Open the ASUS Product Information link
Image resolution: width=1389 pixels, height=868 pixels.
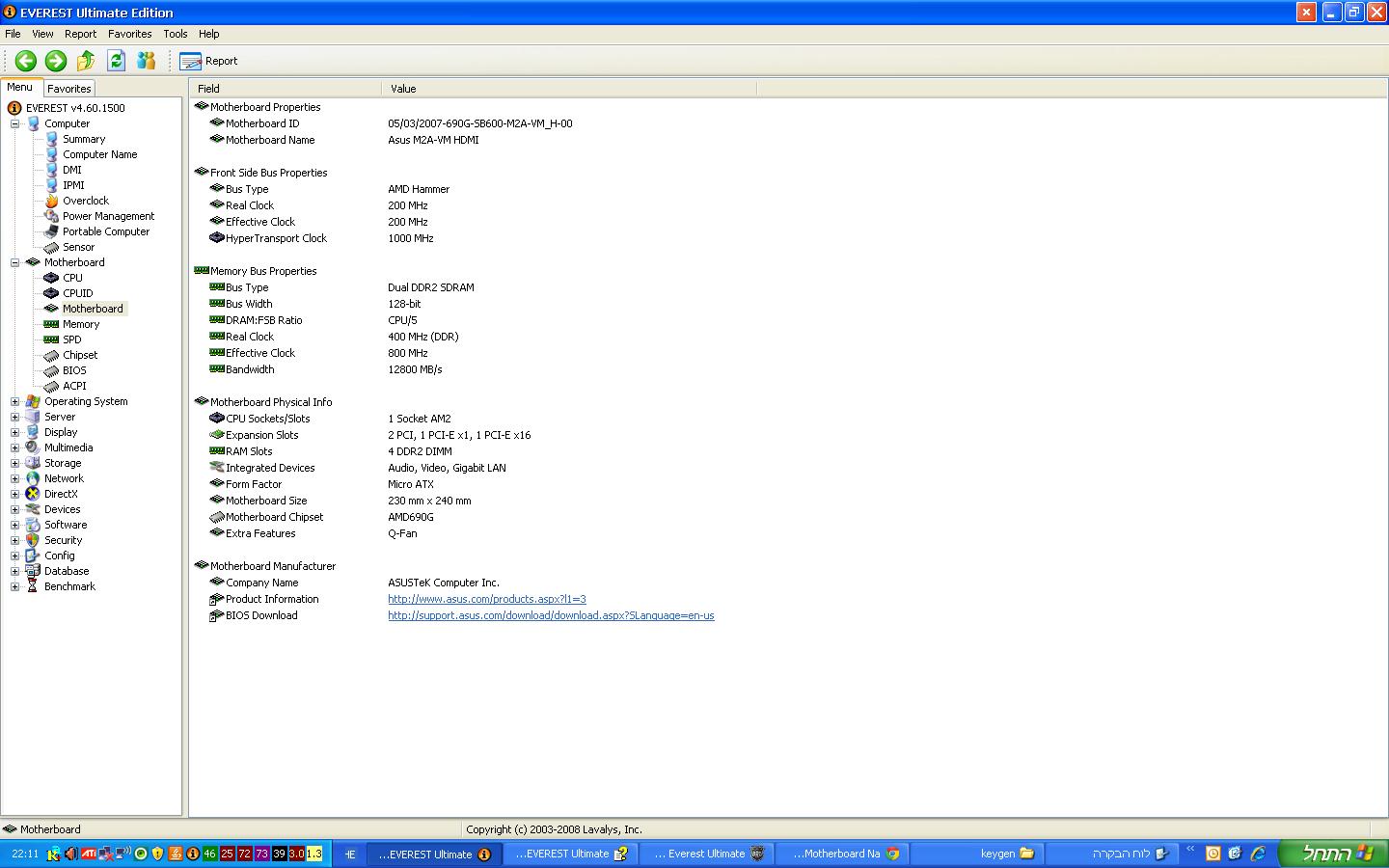(x=486, y=599)
